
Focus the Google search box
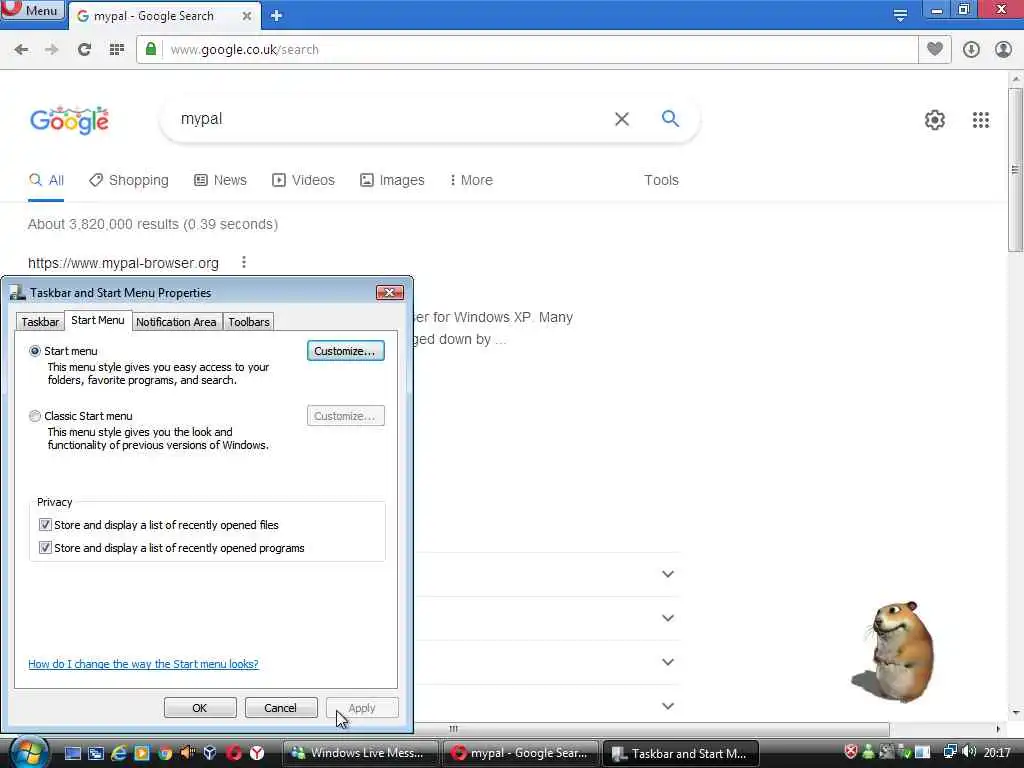pyautogui.click(x=392, y=119)
